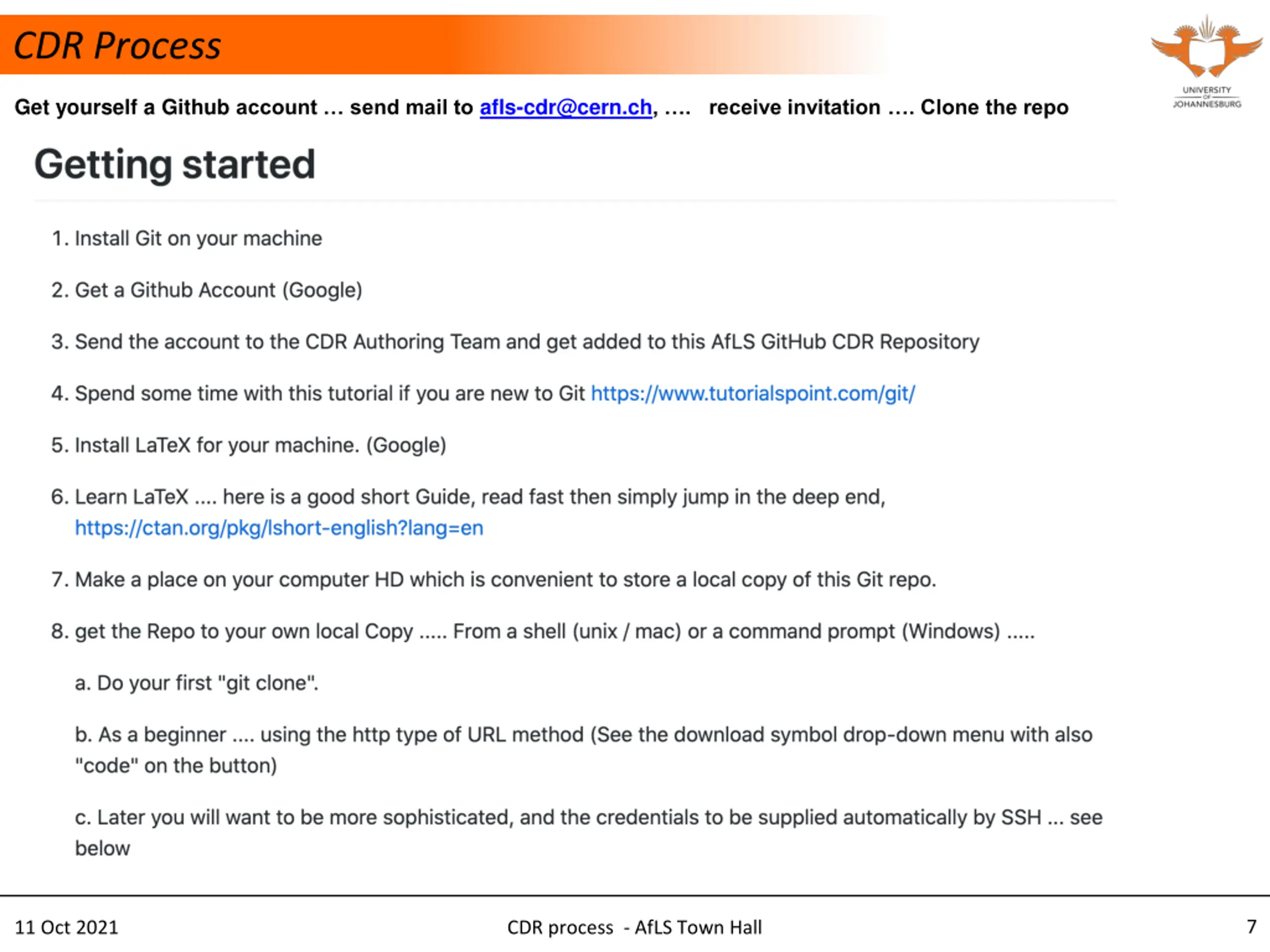
Task: Click the slide page number 7
Action: pyautogui.click(x=1252, y=927)
